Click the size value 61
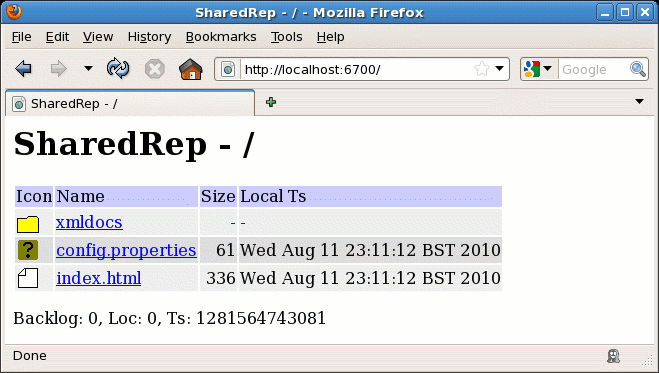The image size is (659, 373). 225,250
